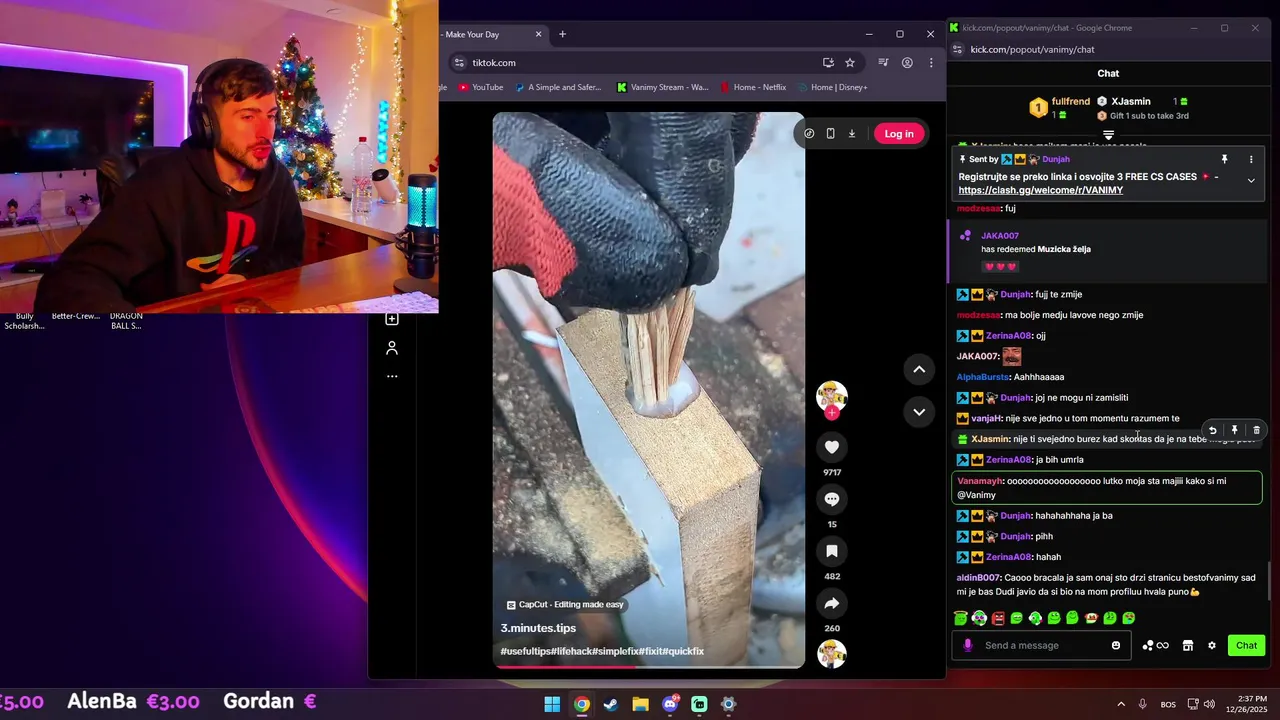Click the Send a message field
This screenshot has height=720, width=1280.
pos(1040,645)
